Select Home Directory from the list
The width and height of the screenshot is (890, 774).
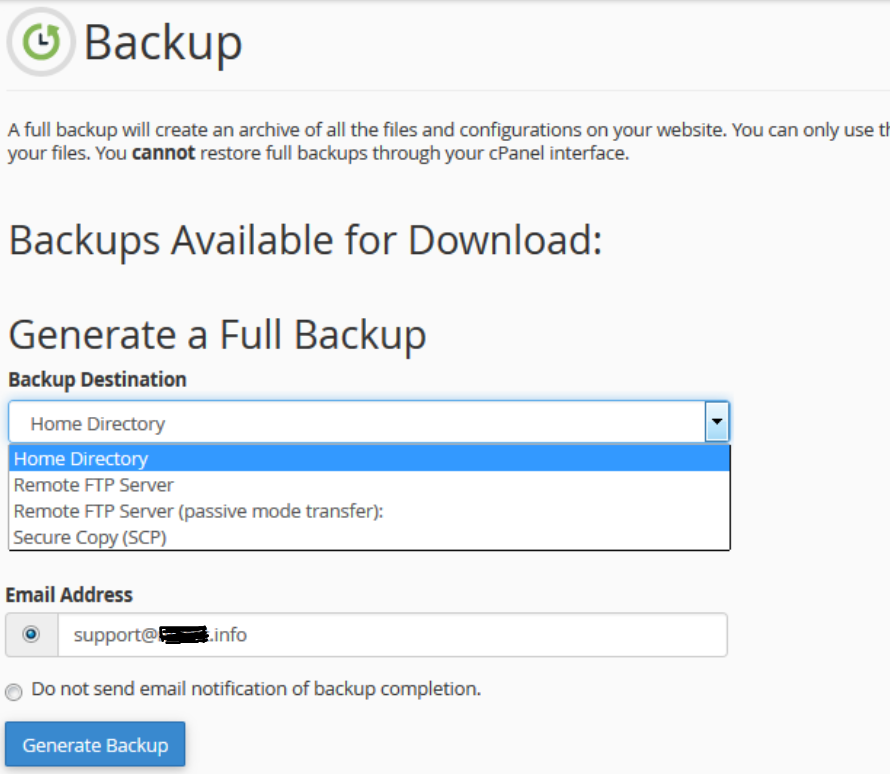tap(369, 458)
